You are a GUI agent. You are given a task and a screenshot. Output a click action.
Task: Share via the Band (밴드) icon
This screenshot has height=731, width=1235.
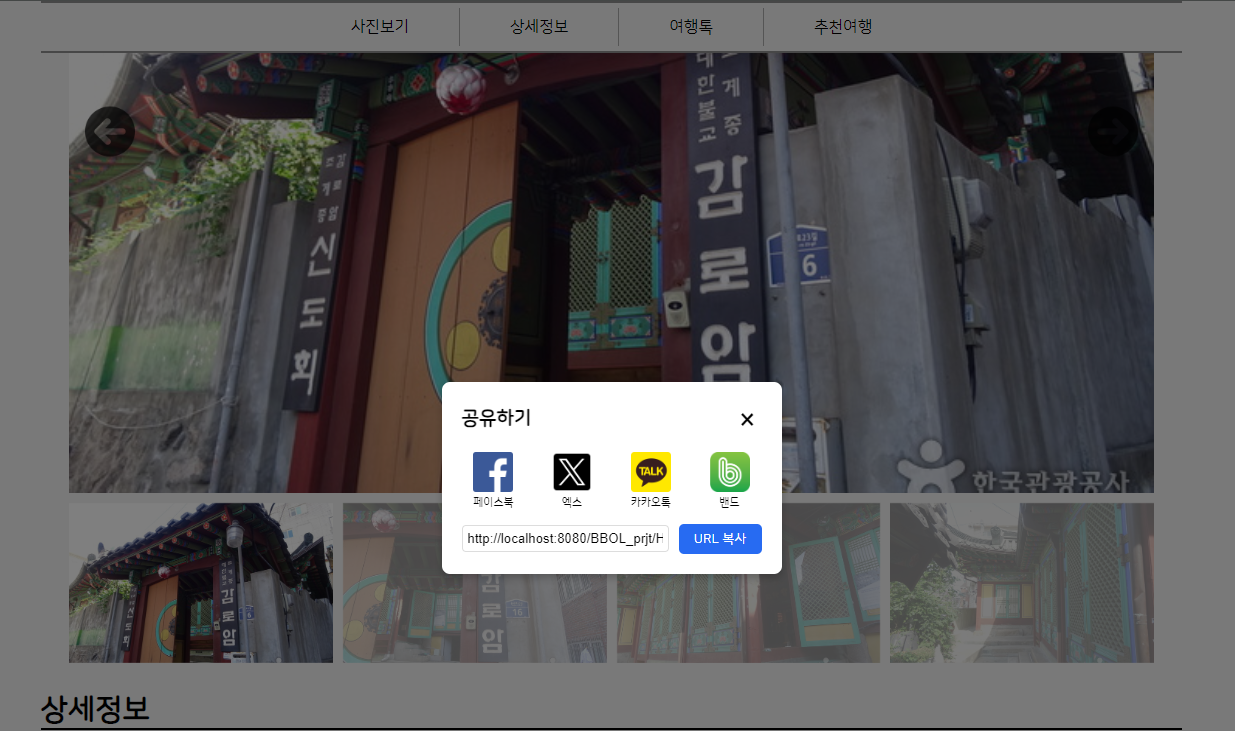[730, 472]
